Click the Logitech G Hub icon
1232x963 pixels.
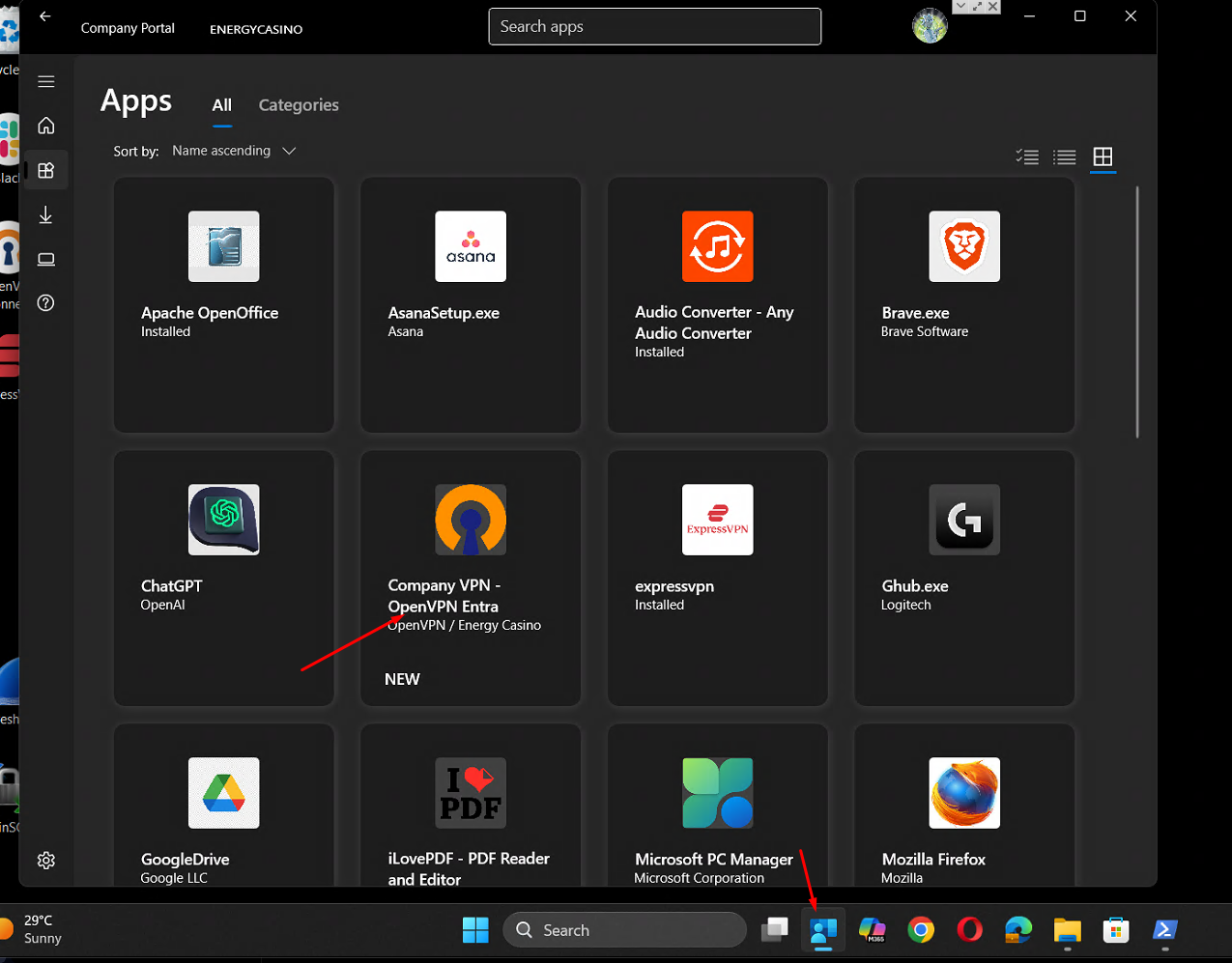point(964,520)
